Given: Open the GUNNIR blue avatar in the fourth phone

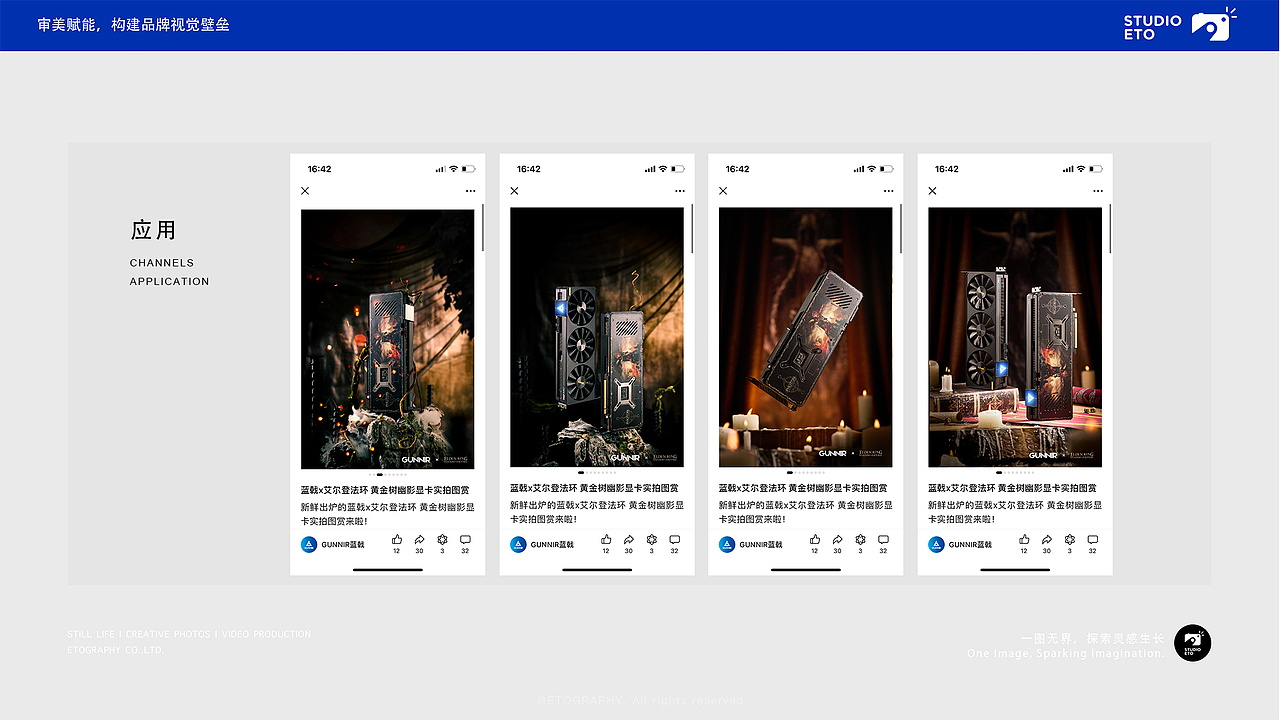Looking at the screenshot, I should [937, 545].
